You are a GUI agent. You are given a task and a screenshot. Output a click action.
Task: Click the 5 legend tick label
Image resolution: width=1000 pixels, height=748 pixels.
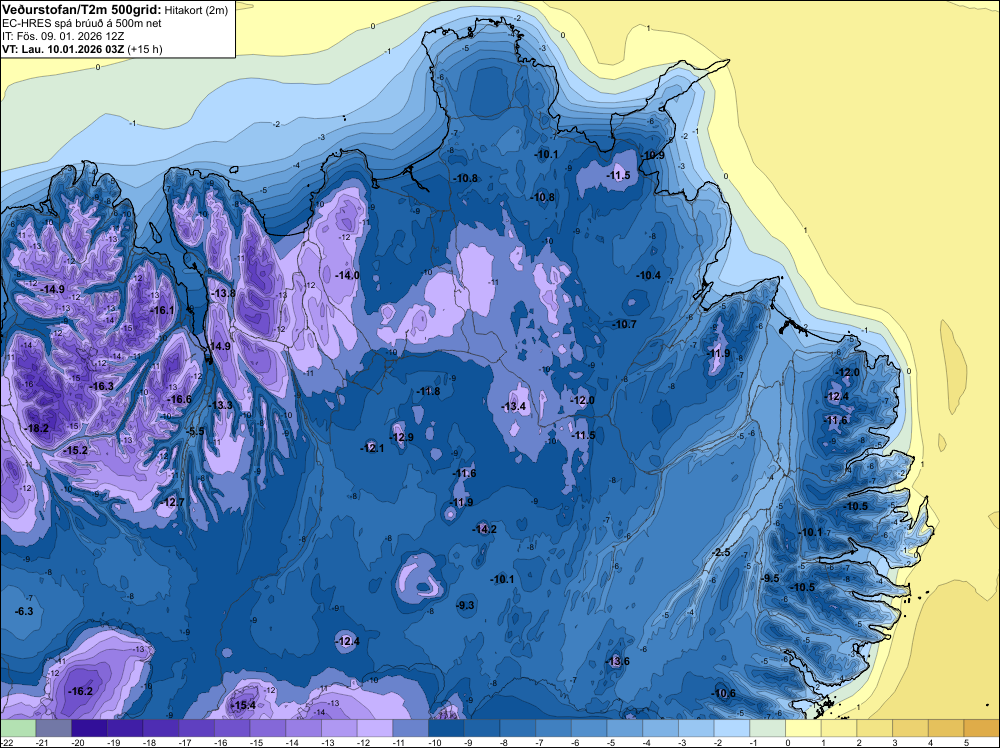pos(964,743)
